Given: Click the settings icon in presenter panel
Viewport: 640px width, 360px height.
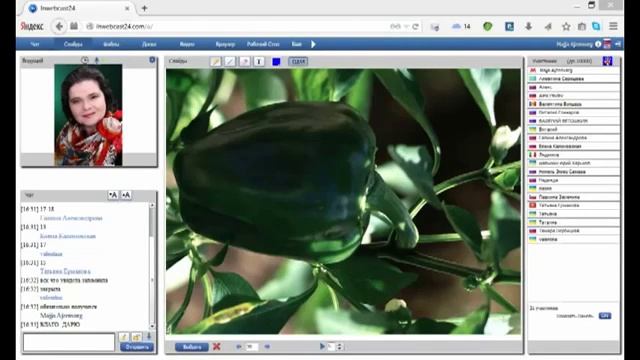Looking at the screenshot, I should (x=152, y=60).
